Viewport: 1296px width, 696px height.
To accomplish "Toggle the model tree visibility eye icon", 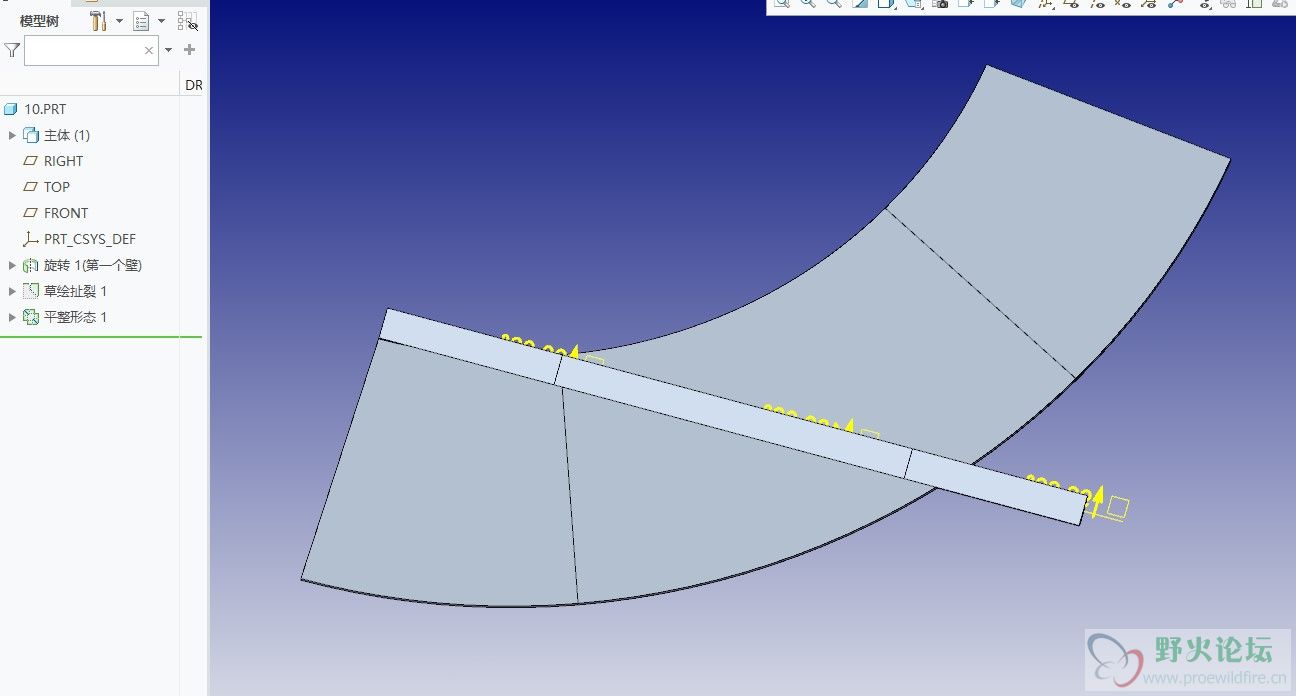I will 187,21.
